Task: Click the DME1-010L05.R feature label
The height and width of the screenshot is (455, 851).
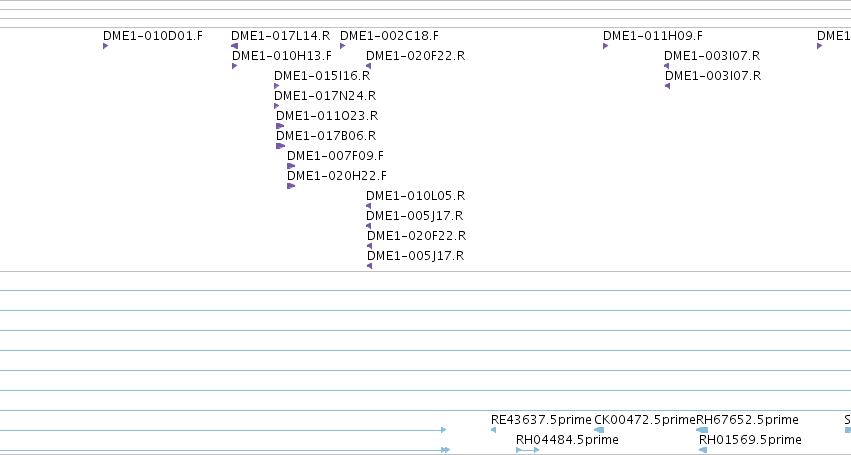Action: (415, 196)
